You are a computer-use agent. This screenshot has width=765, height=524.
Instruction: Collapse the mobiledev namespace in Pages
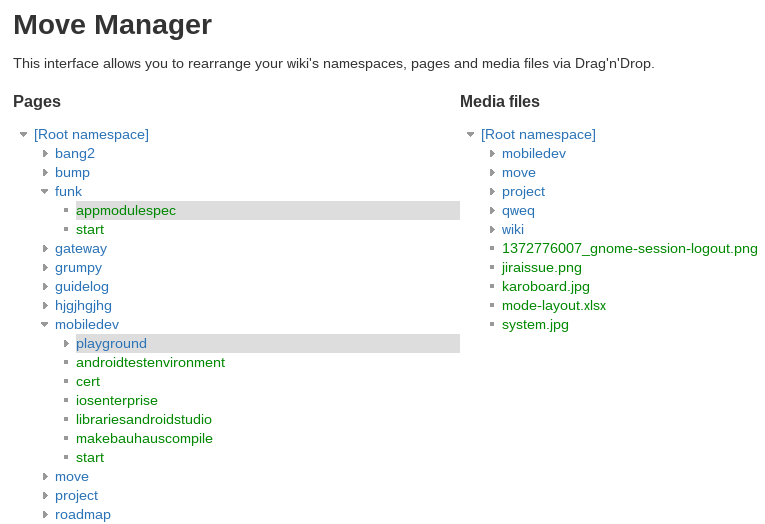(44, 324)
